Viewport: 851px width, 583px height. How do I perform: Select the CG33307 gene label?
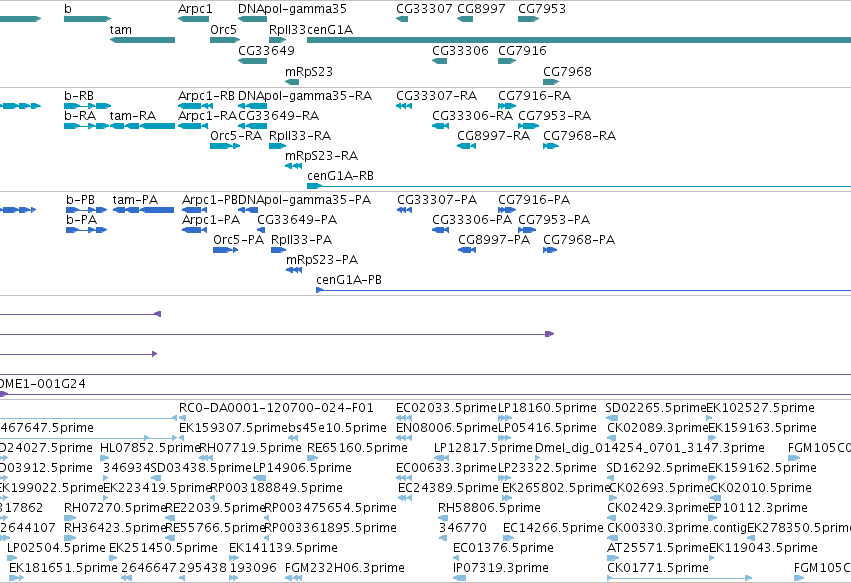424,9
